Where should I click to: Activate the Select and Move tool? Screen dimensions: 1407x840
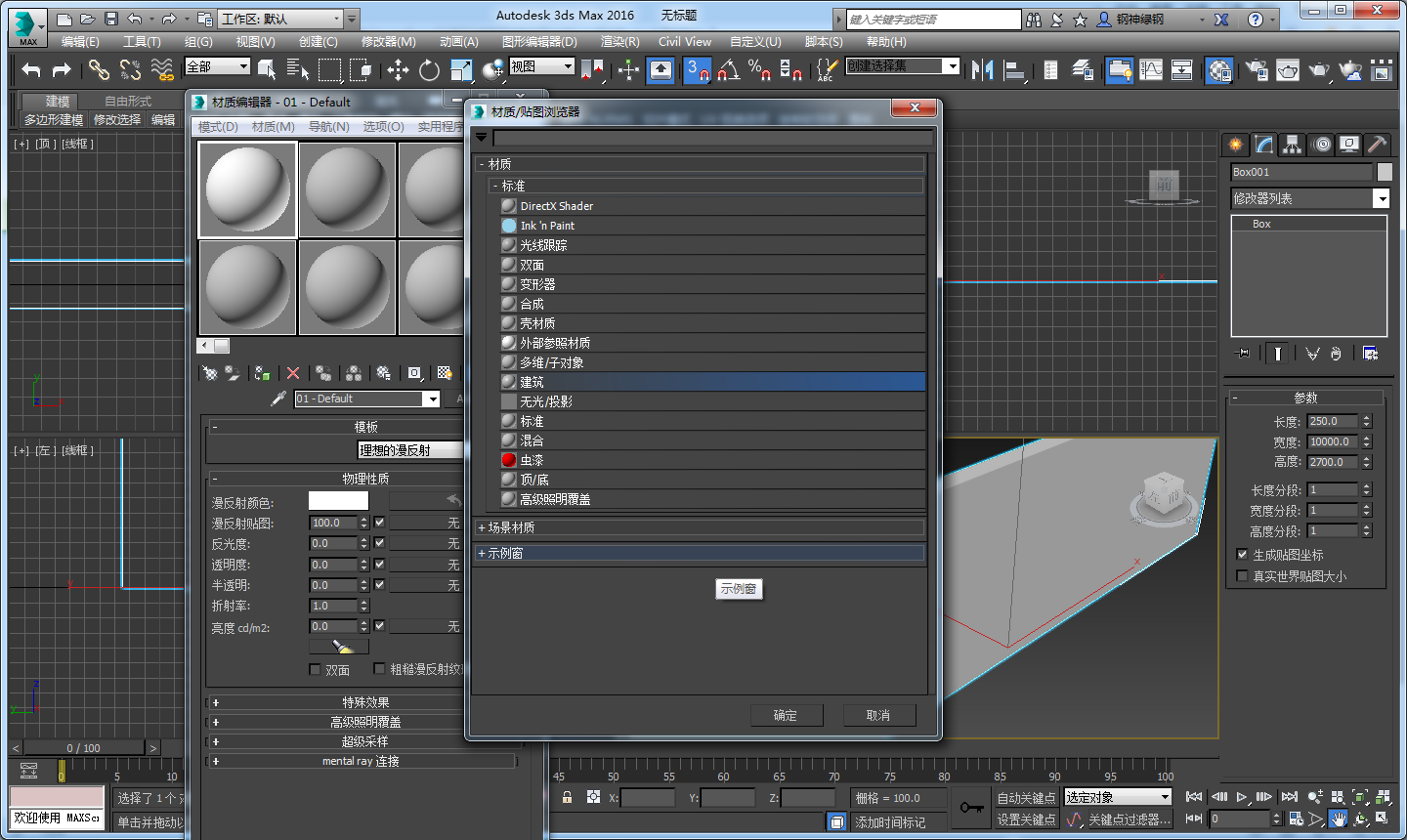point(398,69)
